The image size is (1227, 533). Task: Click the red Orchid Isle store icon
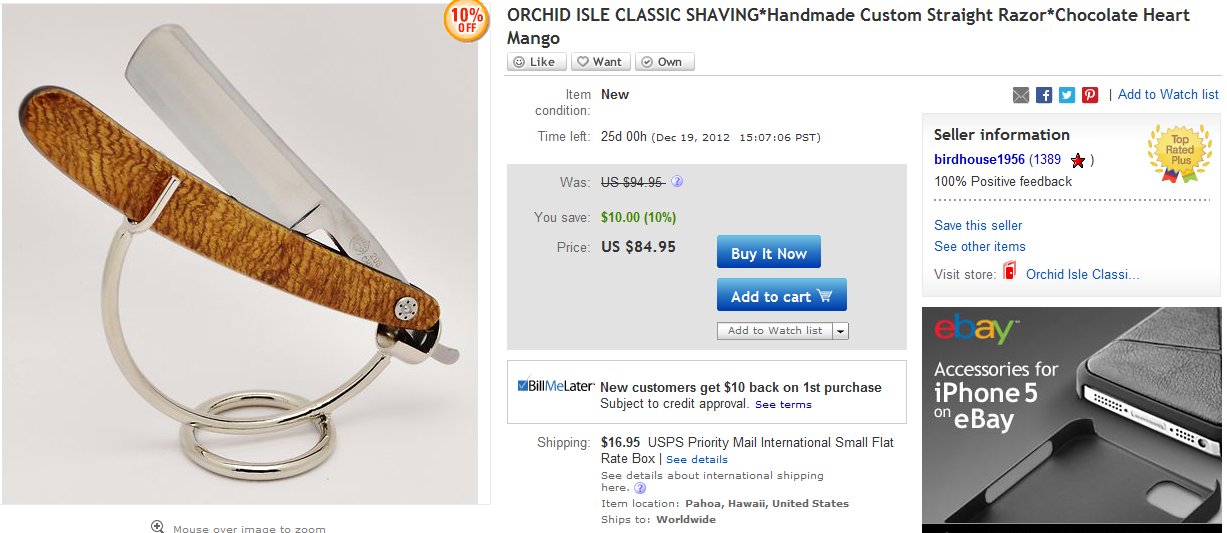point(1009,271)
